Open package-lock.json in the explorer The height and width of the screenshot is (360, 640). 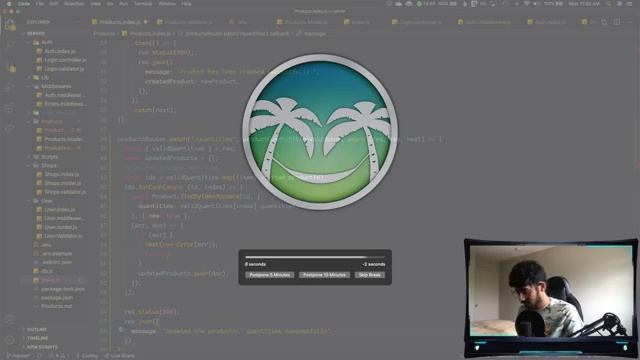[x=63, y=289]
